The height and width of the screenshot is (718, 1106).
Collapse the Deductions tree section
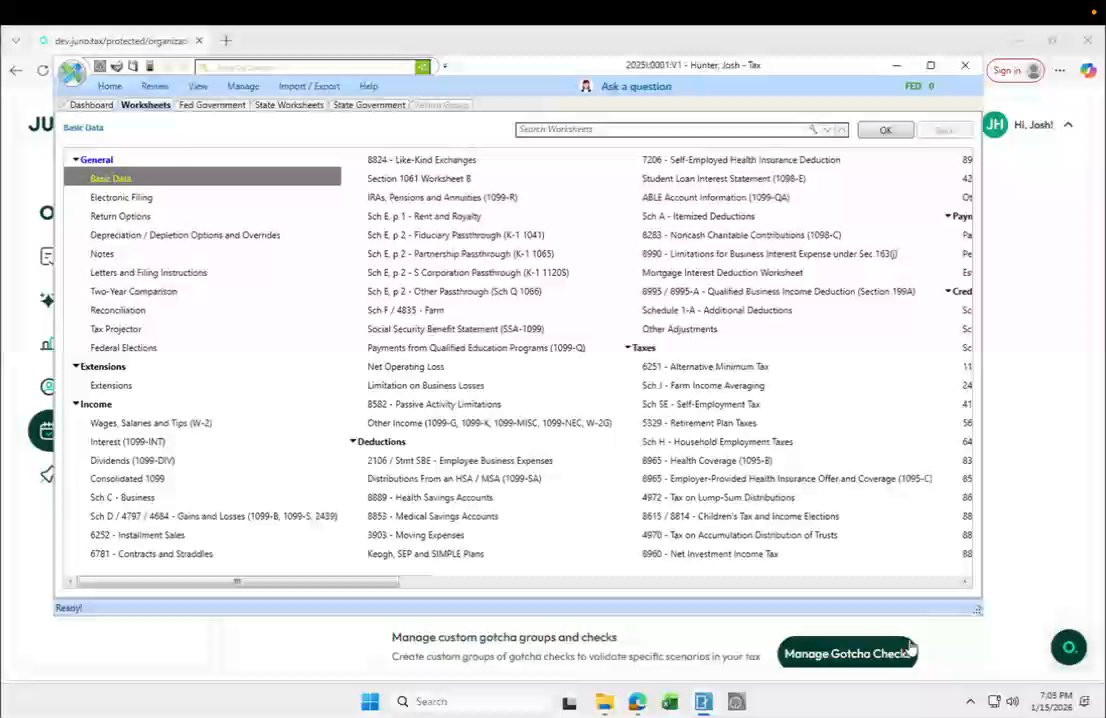[x=353, y=442]
